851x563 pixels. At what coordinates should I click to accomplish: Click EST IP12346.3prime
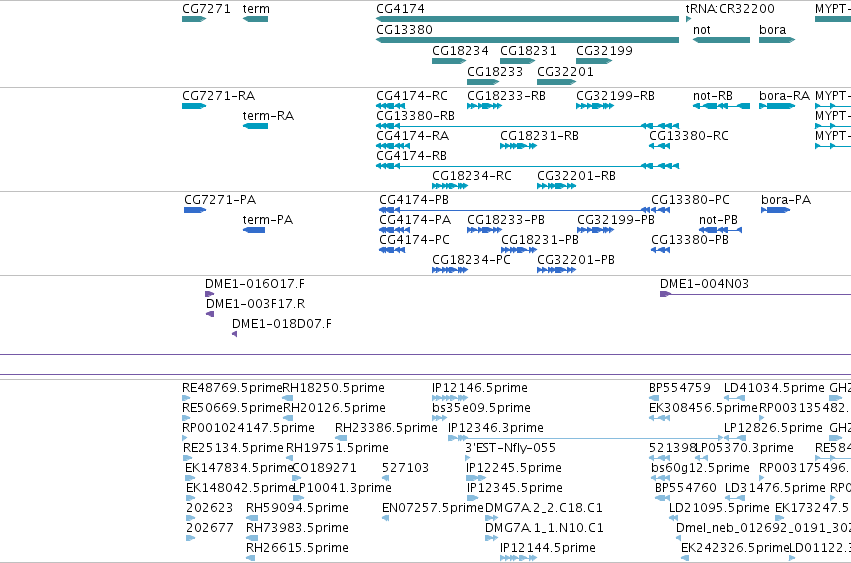[496, 428]
